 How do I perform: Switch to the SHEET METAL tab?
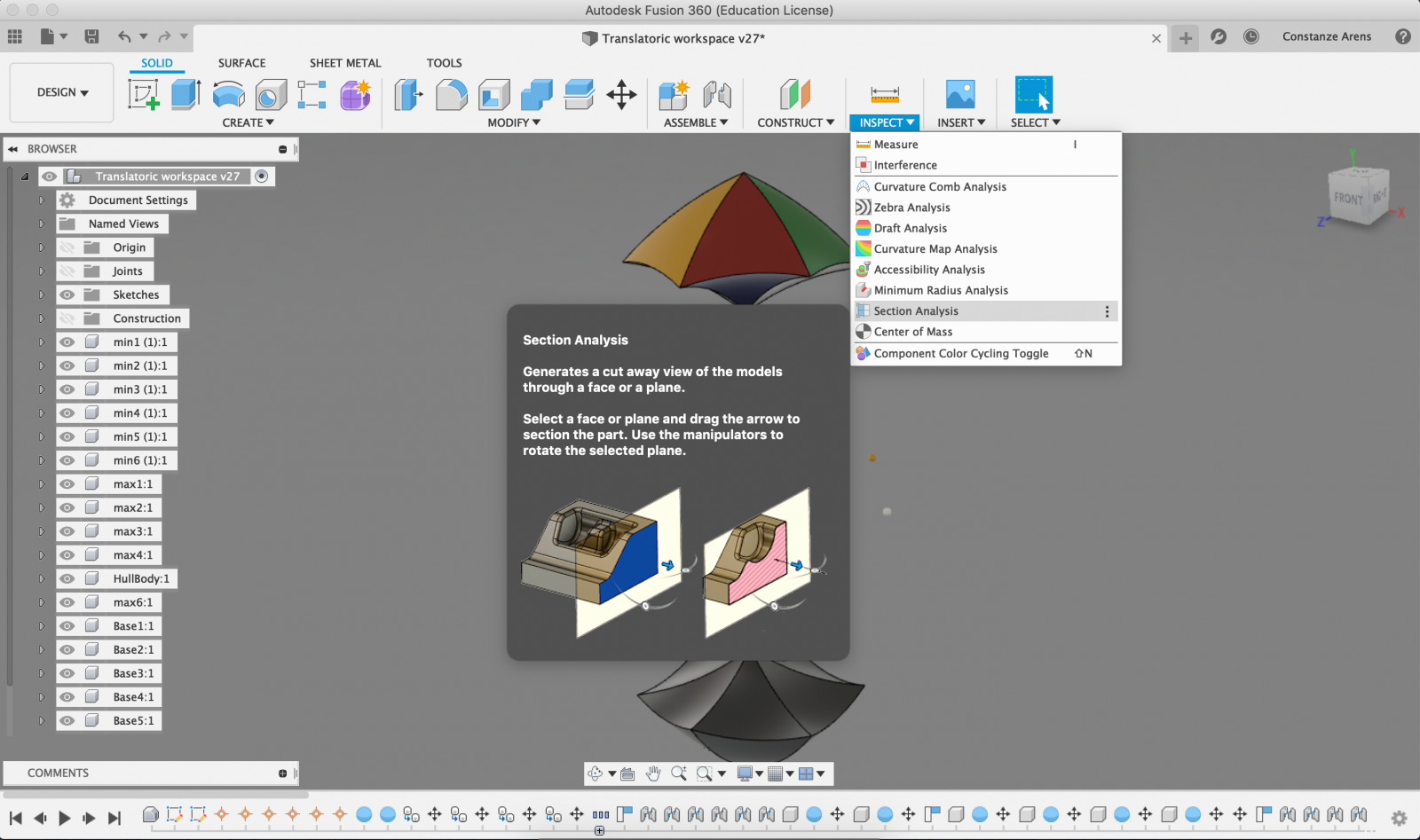(x=345, y=63)
